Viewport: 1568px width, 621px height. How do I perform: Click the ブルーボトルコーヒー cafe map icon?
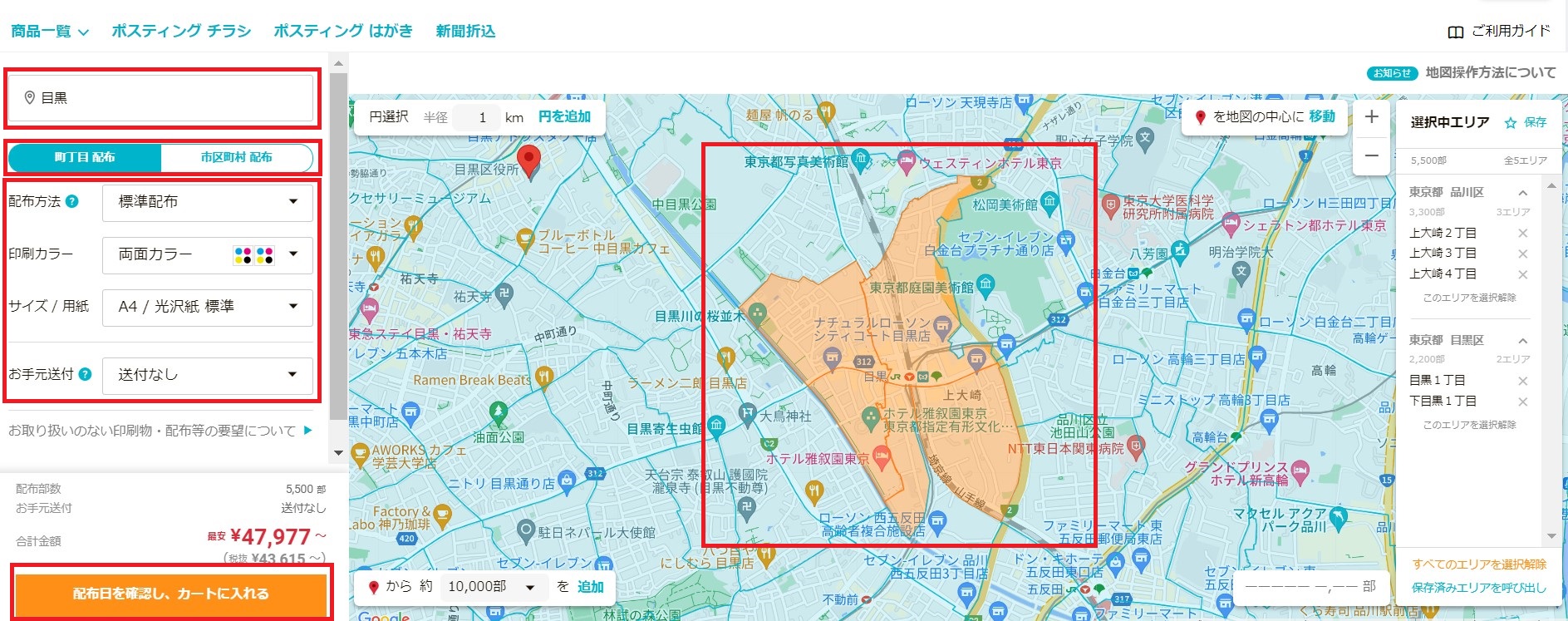(524, 239)
